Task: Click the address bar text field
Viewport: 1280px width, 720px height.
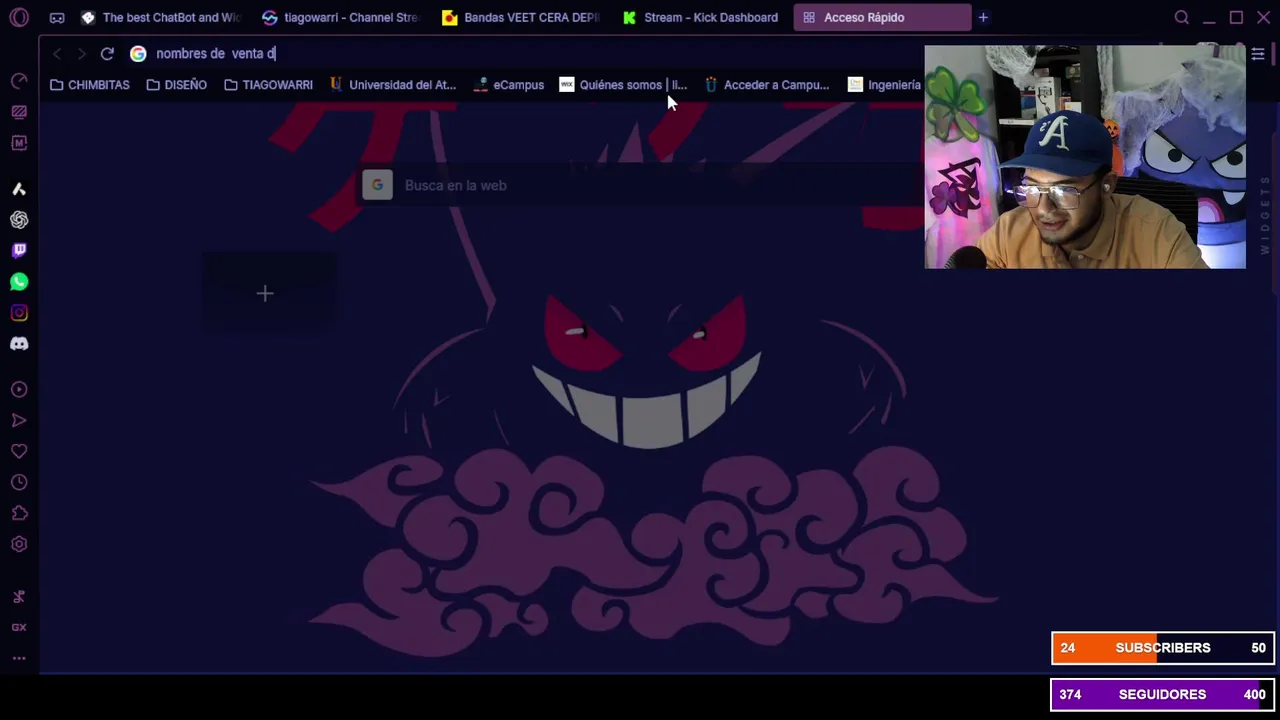Action: [x=536, y=54]
